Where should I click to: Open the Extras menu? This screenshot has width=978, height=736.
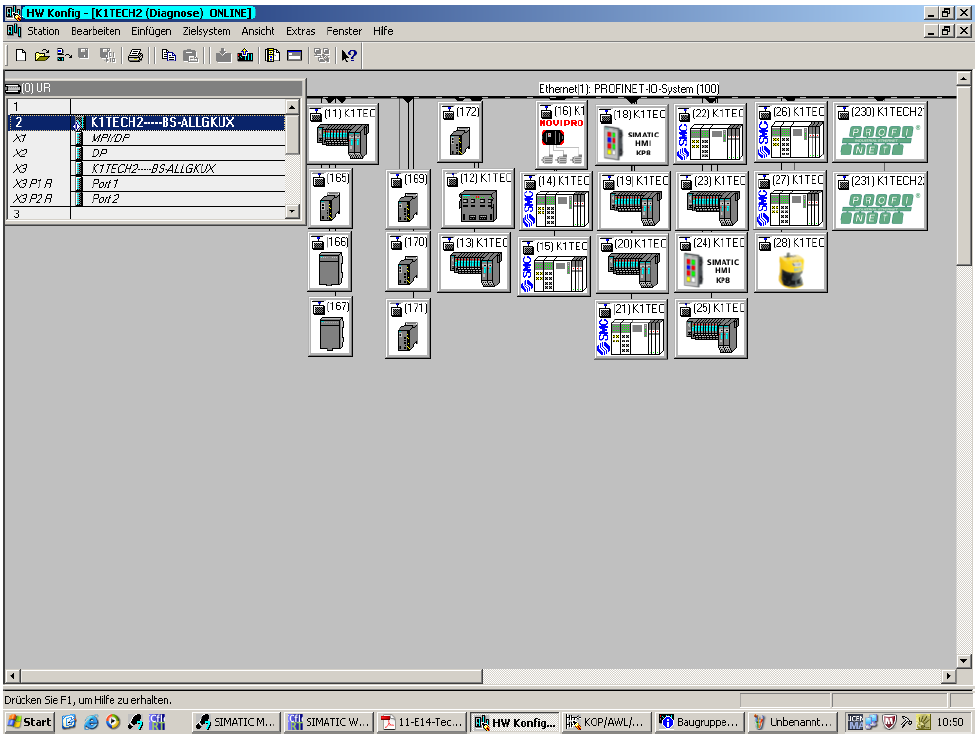tap(301, 31)
